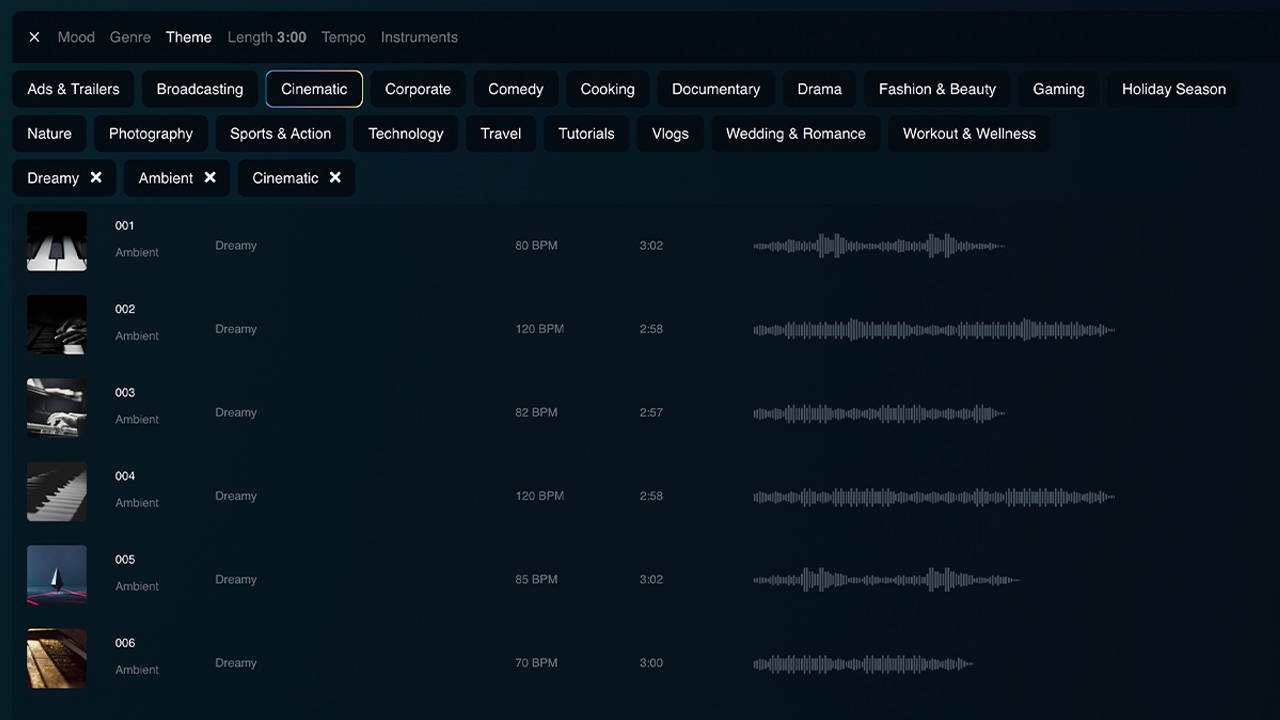Select track title 001
This screenshot has height=720, width=1280.
coord(125,226)
